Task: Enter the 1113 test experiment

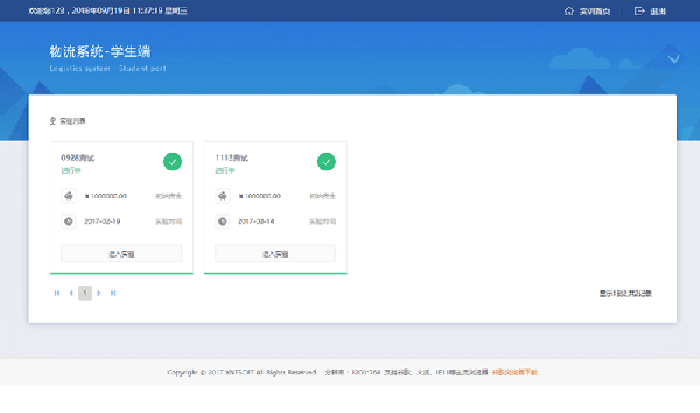Action: click(x=275, y=254)
